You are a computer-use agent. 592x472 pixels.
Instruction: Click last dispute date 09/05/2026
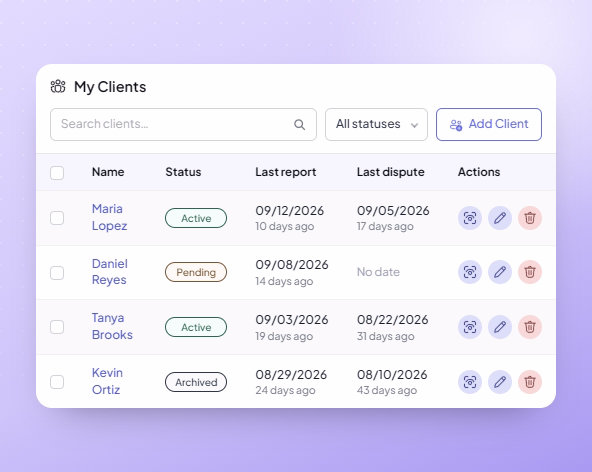point(393,210)
